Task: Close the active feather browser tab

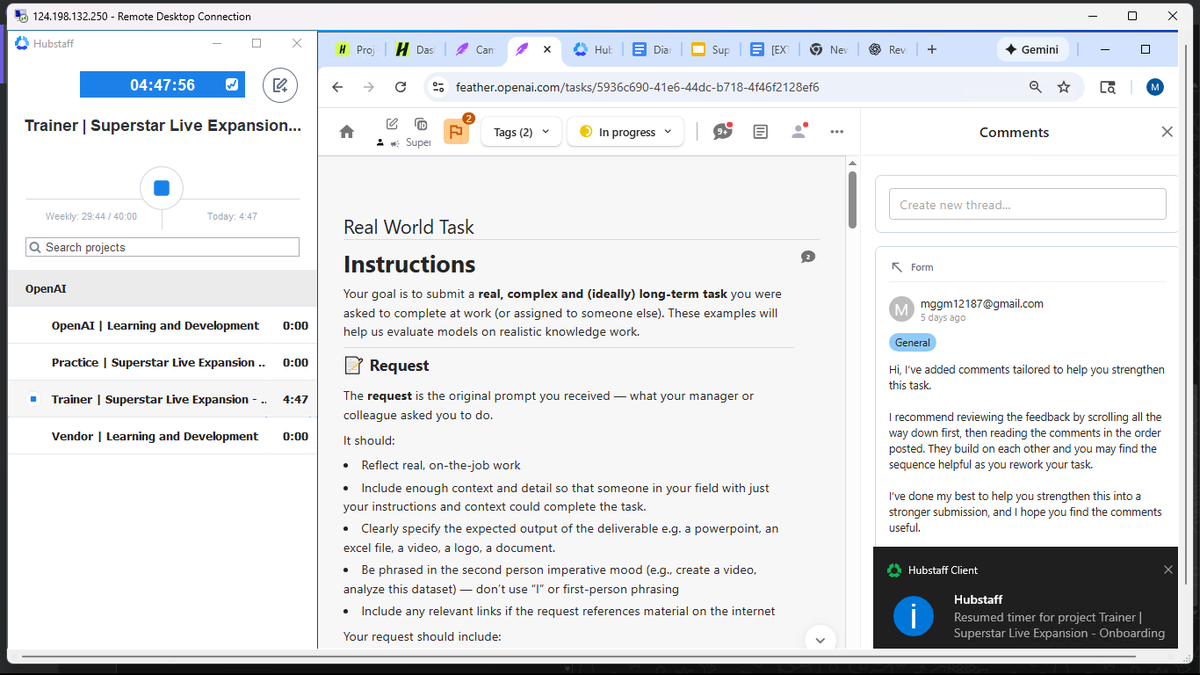Action: pyautogui.click(x=547, y=49)
